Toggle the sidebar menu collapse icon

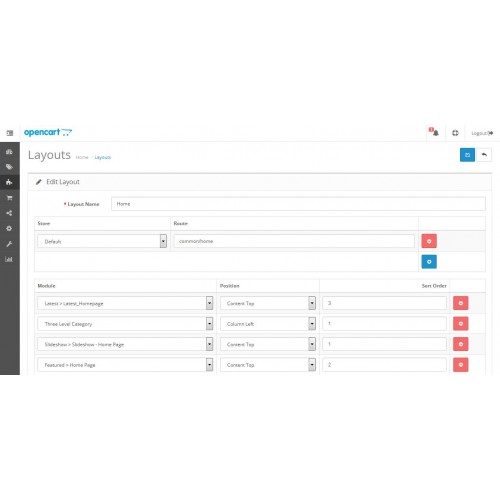pyautogui.click(x=10, y=133)
